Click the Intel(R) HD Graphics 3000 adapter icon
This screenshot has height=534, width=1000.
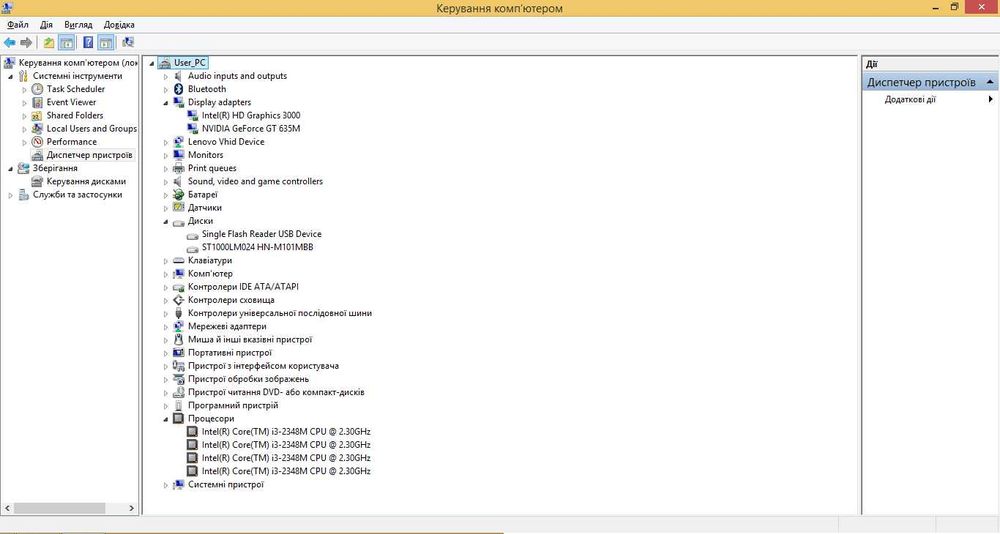point(193,115)
